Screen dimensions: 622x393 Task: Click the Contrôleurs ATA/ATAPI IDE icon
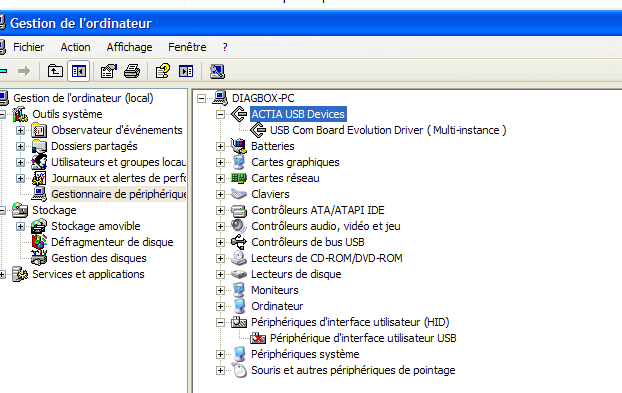(x=239, y=211)
